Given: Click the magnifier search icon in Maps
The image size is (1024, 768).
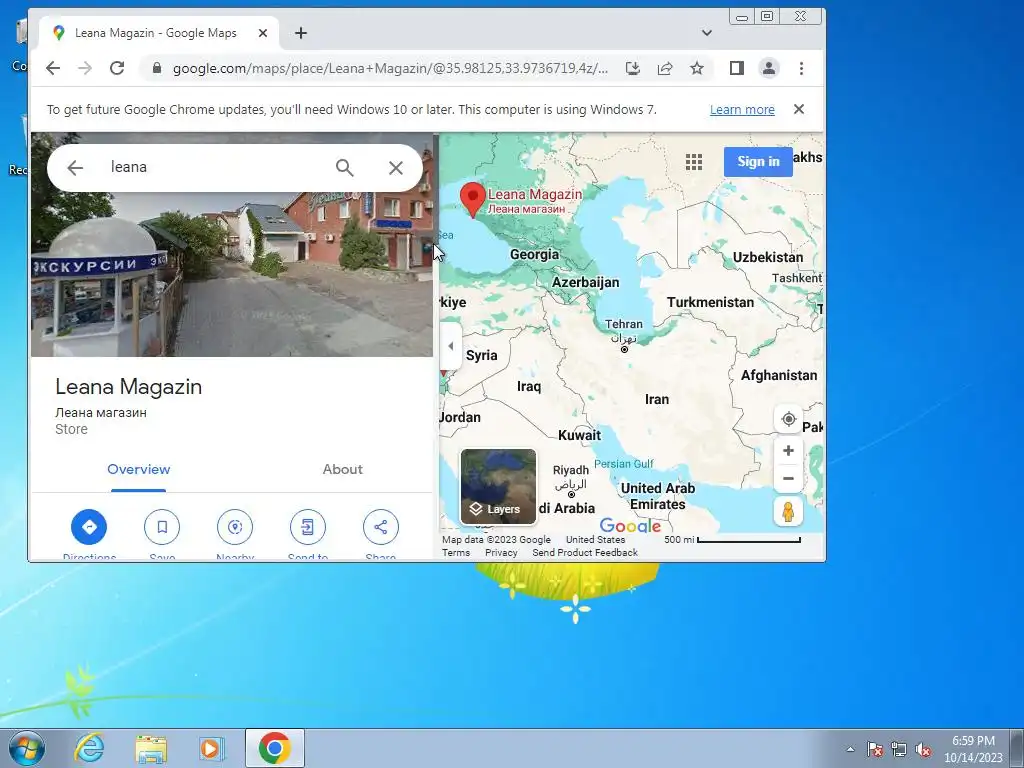Looking at the screenshot, I should point(345,168).
